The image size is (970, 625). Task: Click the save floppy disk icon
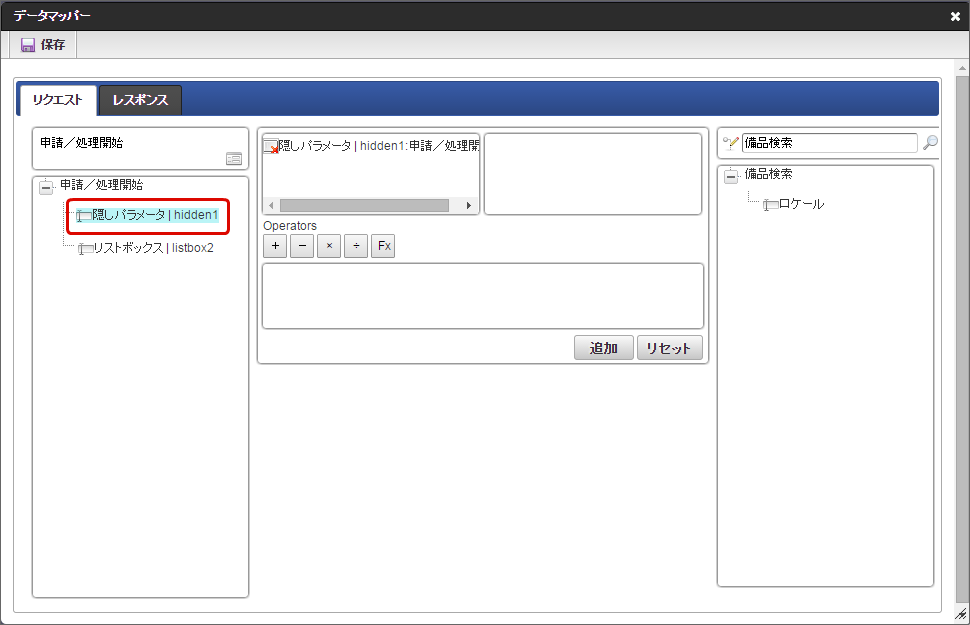tap(28, 45)
